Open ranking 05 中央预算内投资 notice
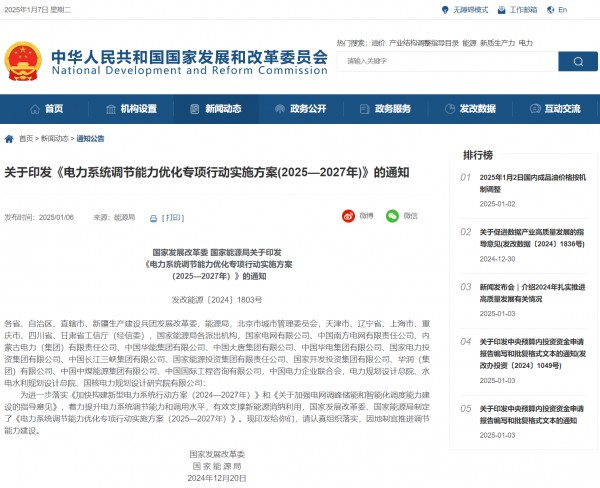 532,415
